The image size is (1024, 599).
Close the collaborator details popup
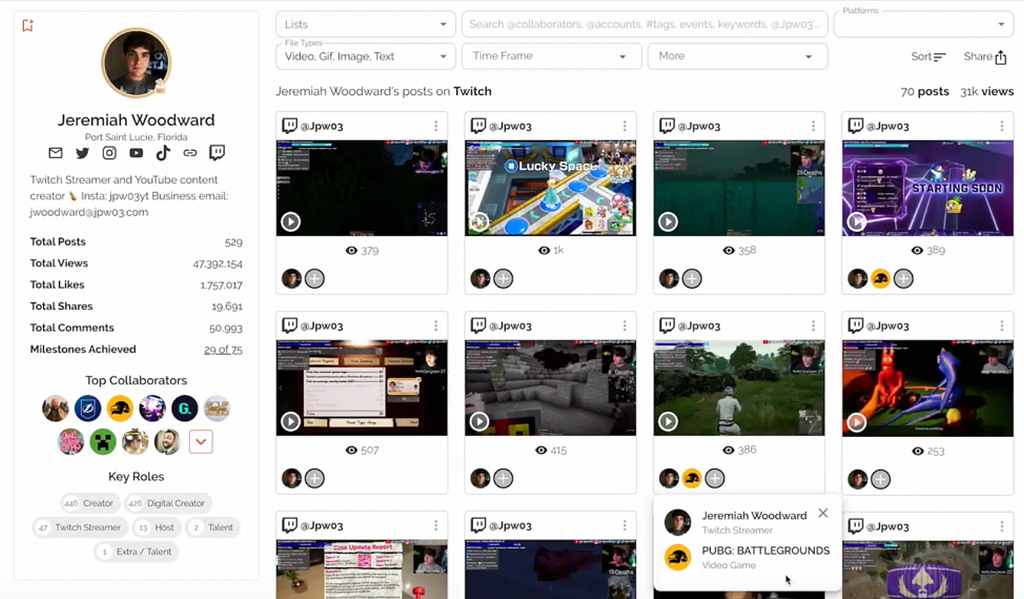coord(823,513)
